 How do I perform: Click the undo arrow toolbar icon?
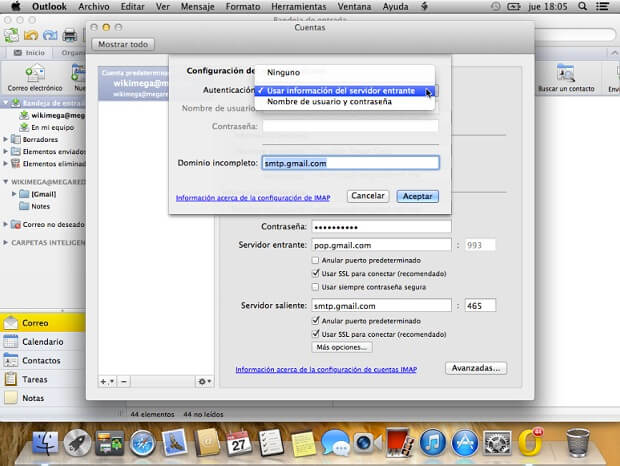pyautogui.click(x=31, y=36)
